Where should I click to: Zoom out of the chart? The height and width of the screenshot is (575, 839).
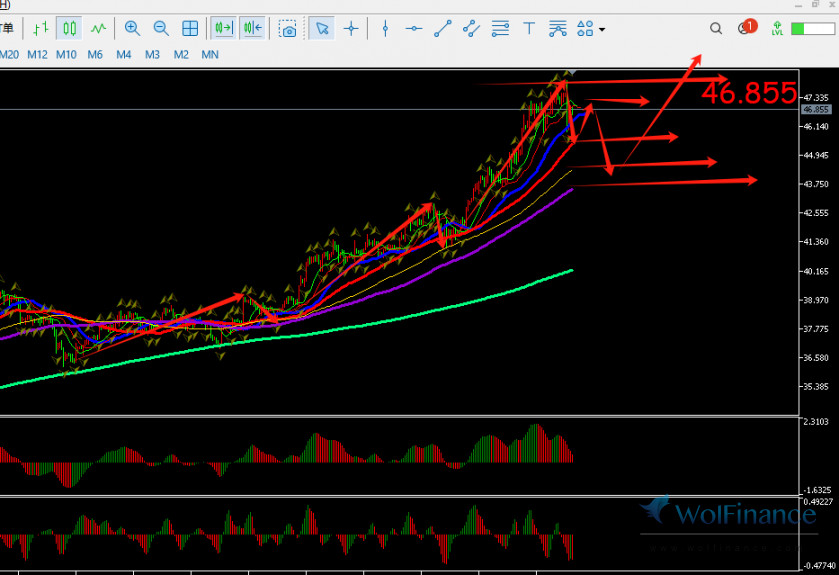click(x=161, y=29)
